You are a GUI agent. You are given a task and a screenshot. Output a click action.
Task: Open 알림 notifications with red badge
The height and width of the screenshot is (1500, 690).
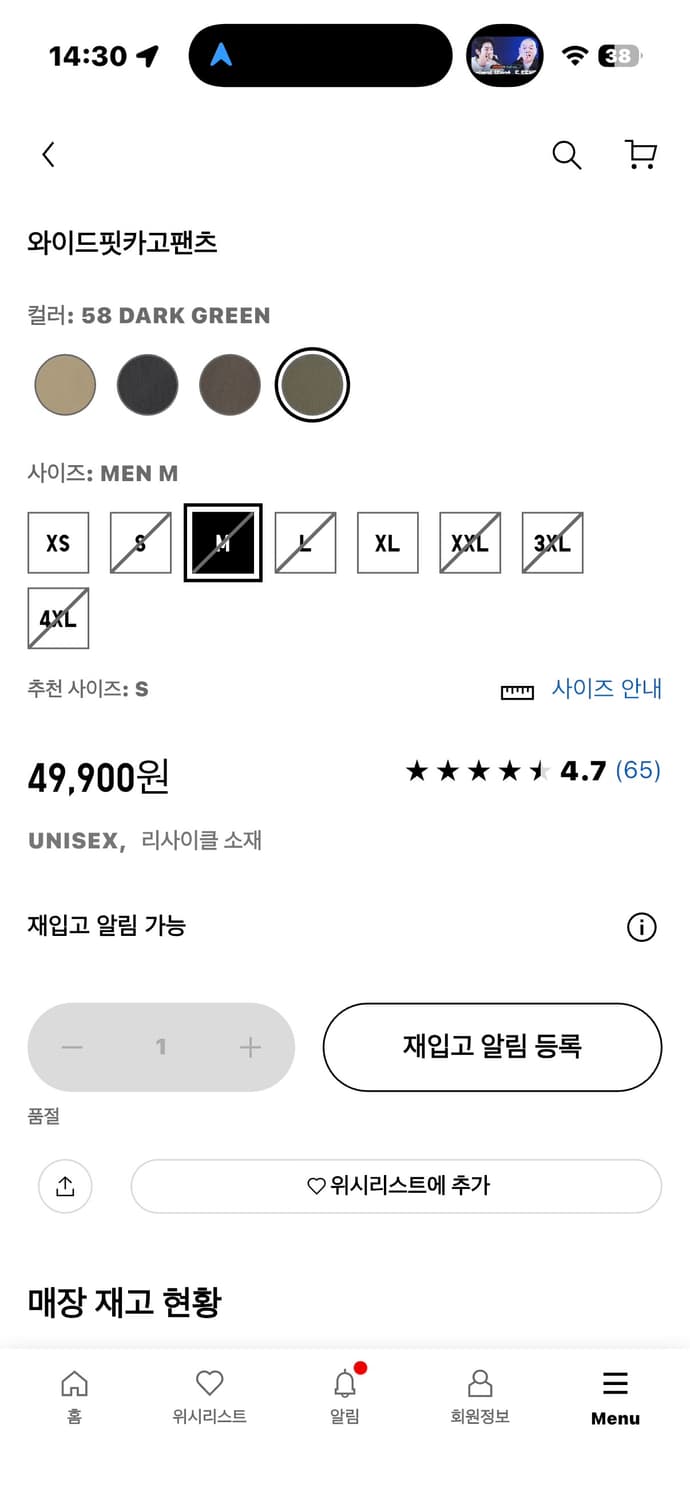[x=345, y=1395]
